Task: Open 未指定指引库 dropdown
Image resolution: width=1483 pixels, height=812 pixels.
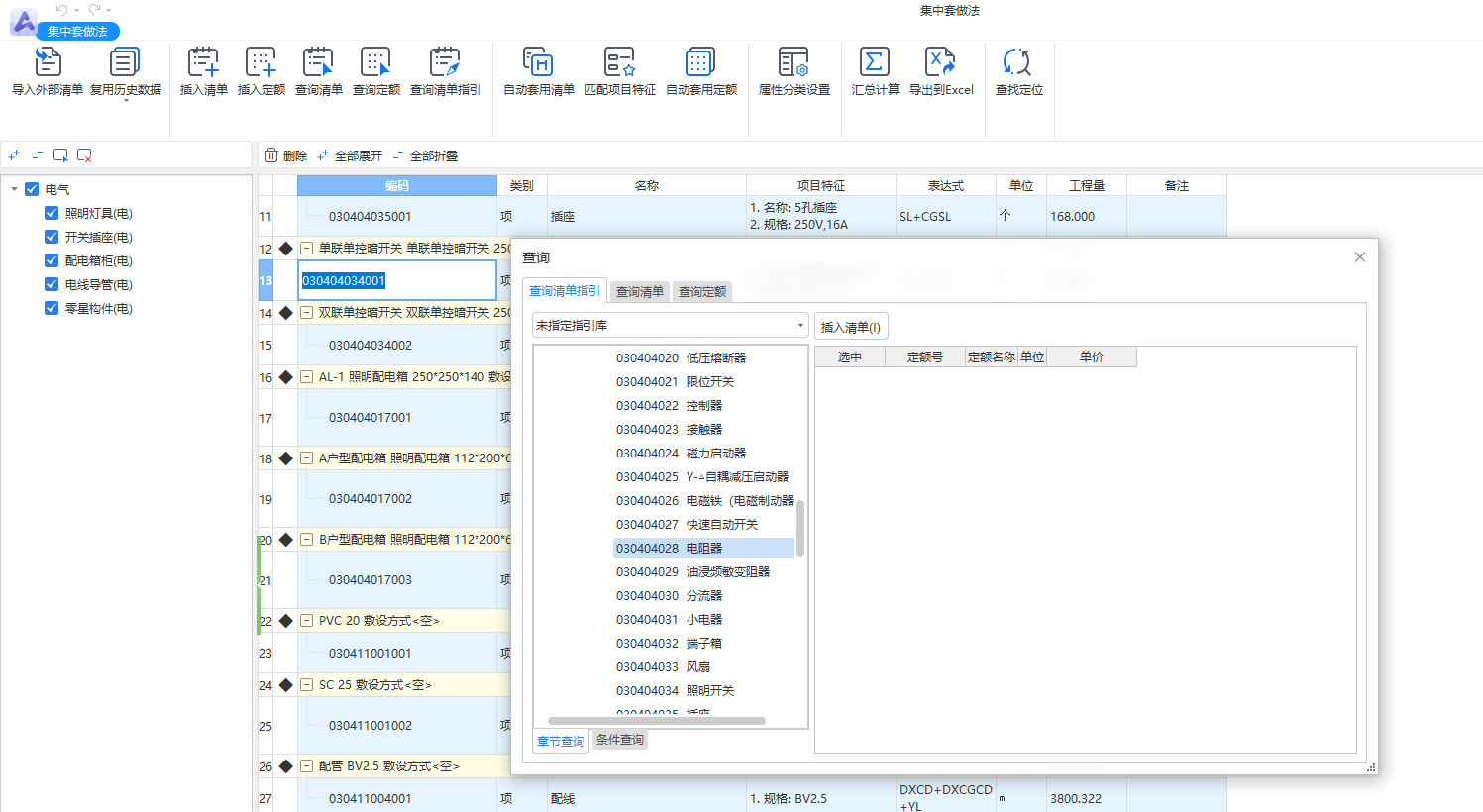Action: tap(671, 325)
